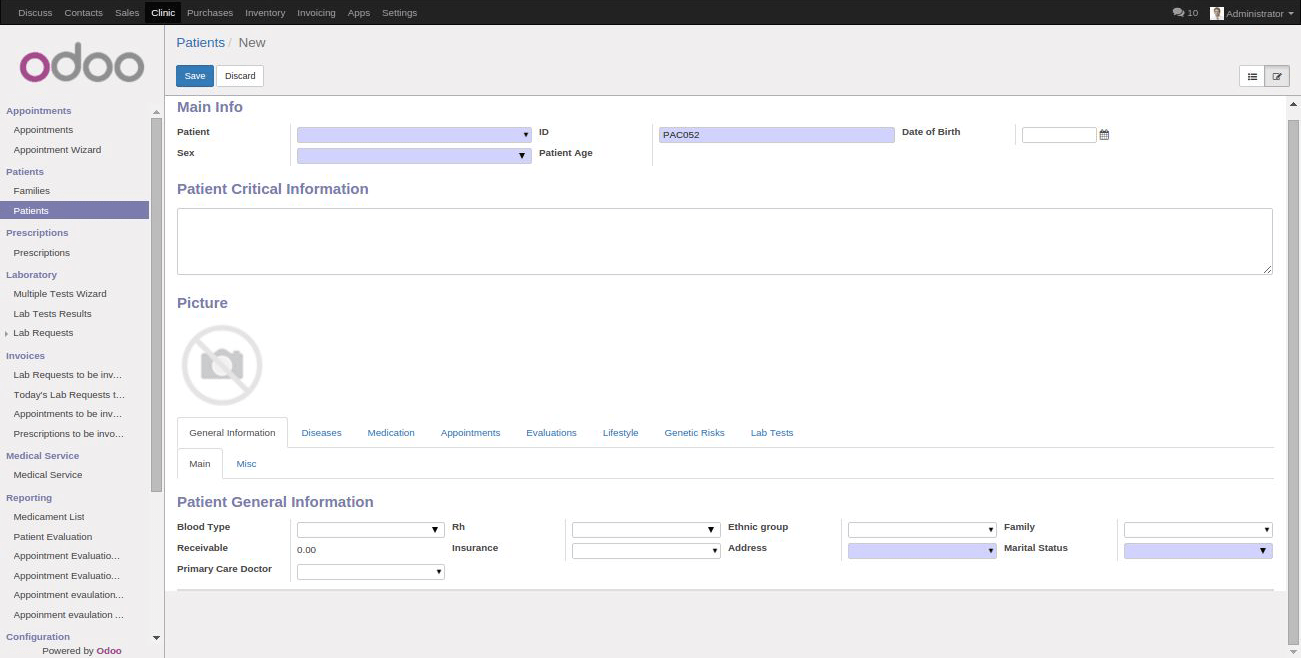
Task: Switch to the Appointments tab
Action: [x=470, y=433]
